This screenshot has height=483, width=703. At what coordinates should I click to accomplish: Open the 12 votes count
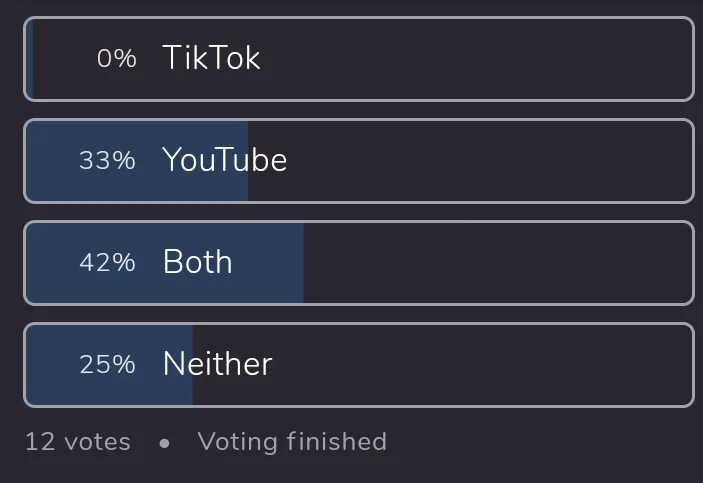78,442
